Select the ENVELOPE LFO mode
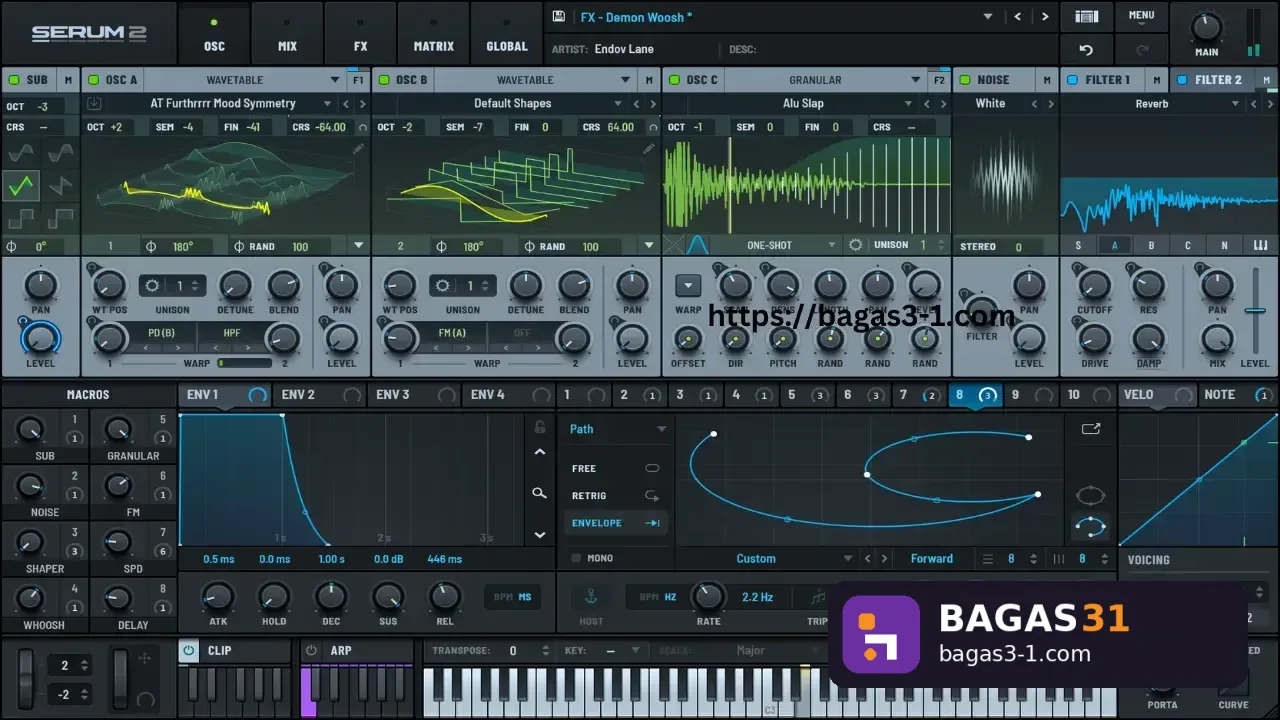The image size is (1280, 720). click(615, 523)
